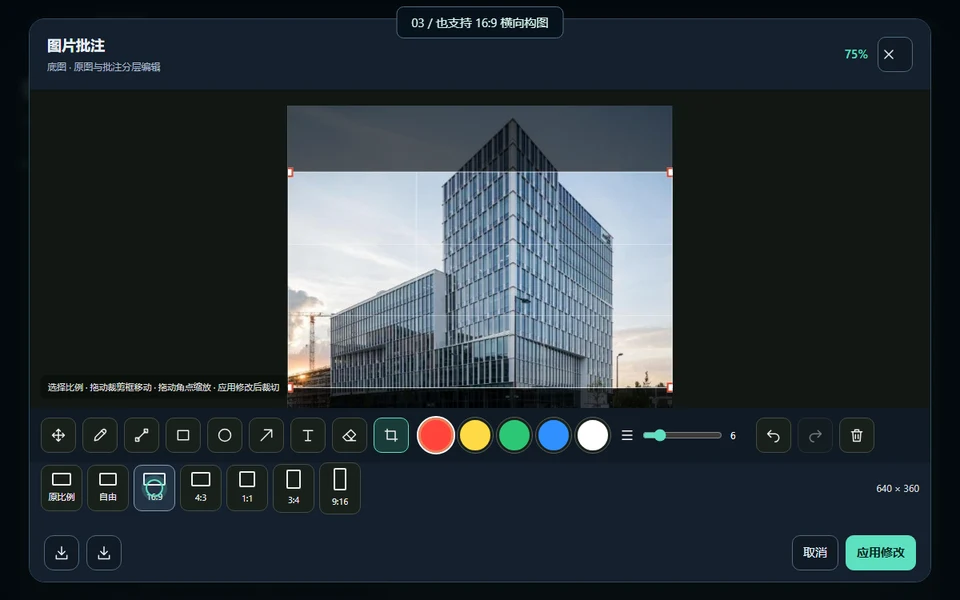This screenshot has height=600, width=960.
Task: Click the 图片批注 dialog title
Action: point(76,46)
